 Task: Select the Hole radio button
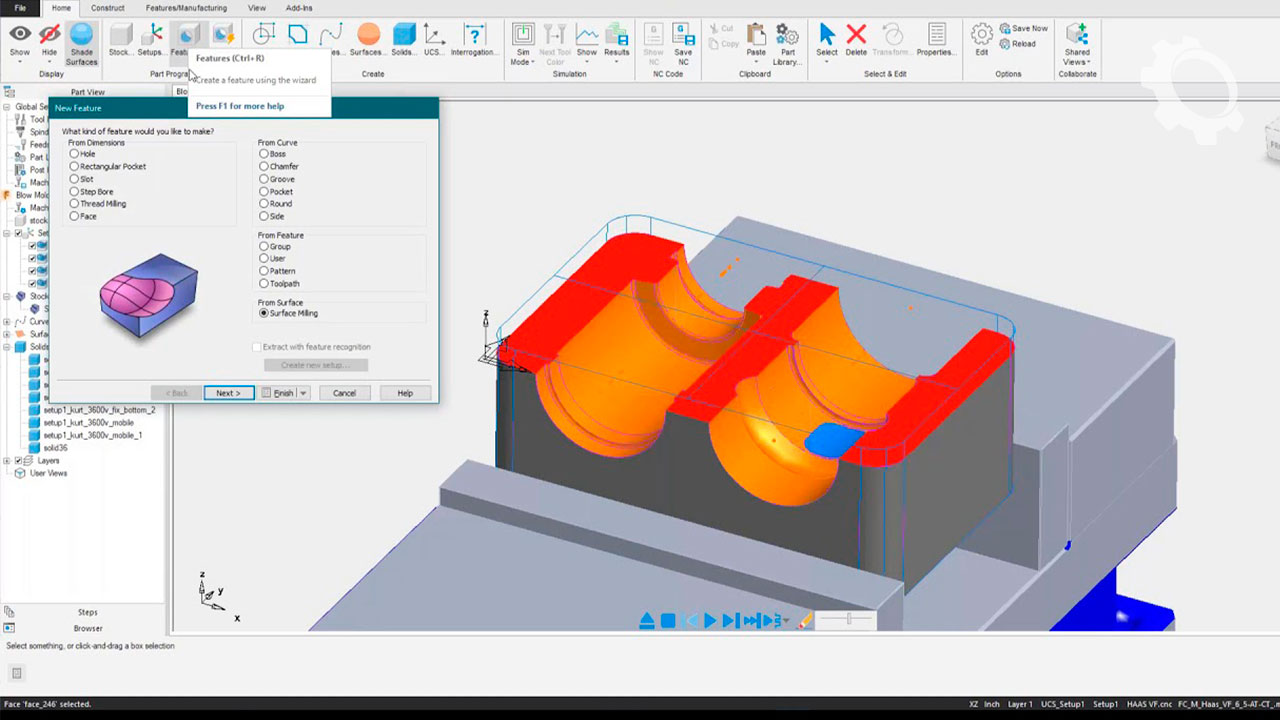pos(74,154)
